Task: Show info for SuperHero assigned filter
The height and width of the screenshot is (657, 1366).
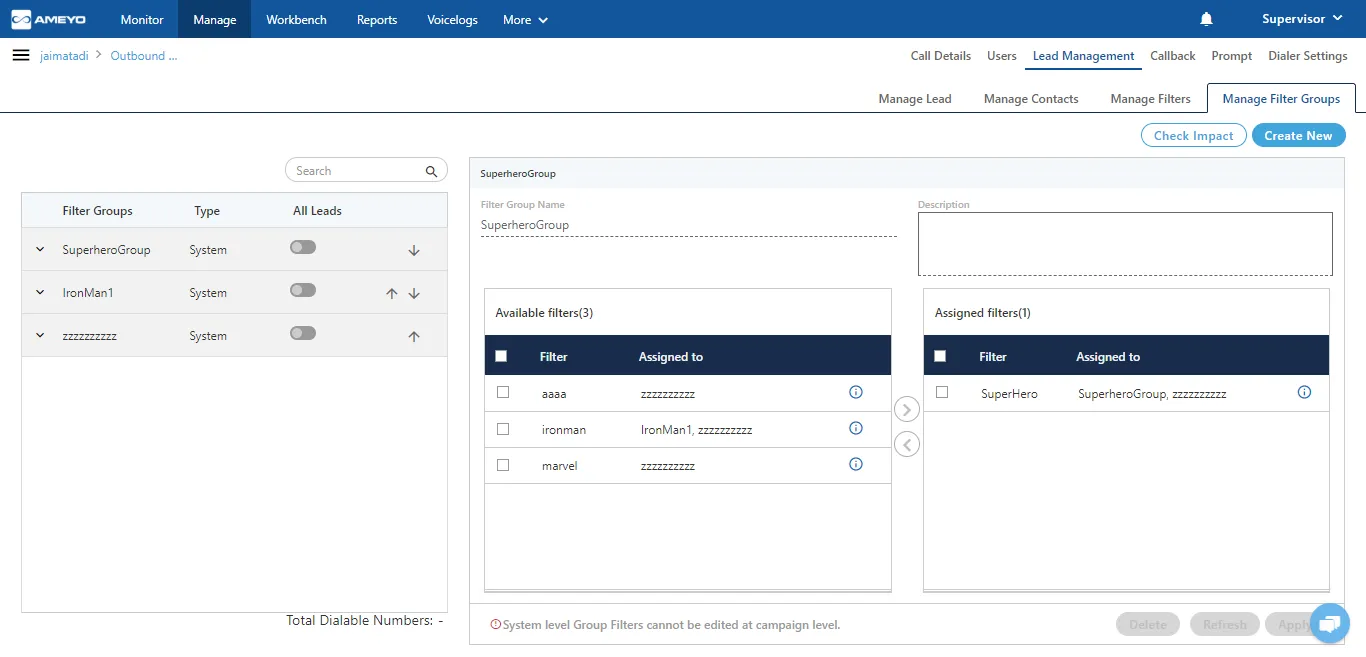Action: coord(1304,393)
